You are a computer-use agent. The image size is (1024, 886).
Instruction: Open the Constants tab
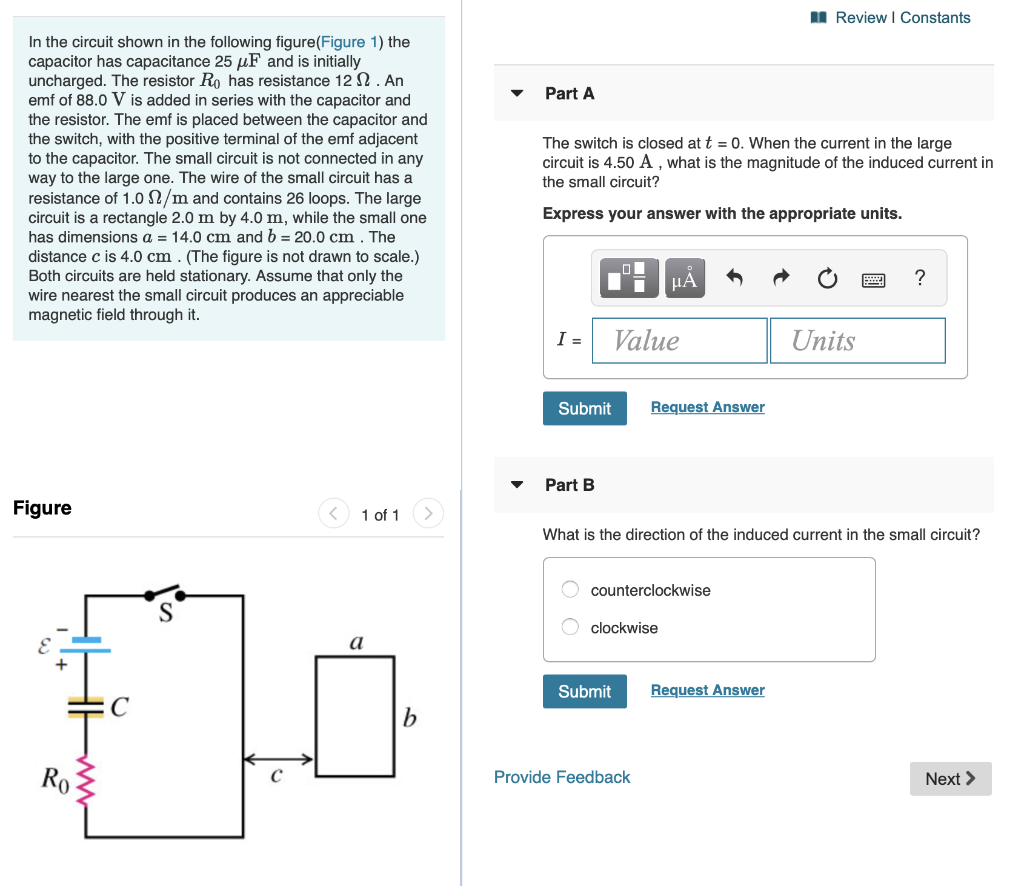pos(934,17)
